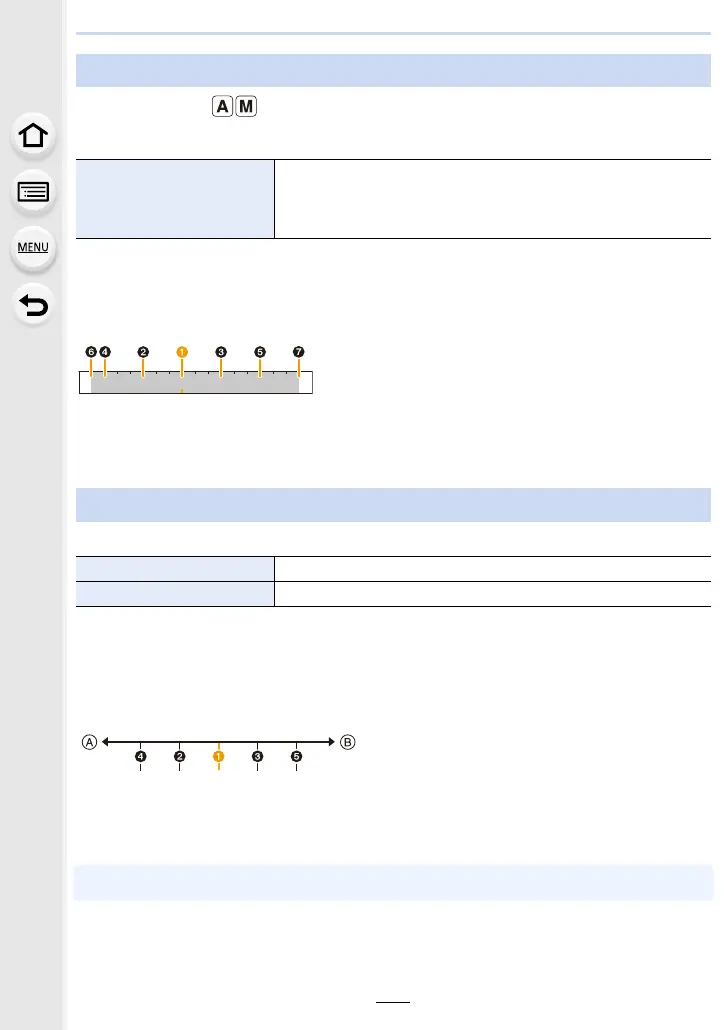Click orange marker 1 under focus arrow
This screenshot has height=1030, width=724.
(219, 757)
